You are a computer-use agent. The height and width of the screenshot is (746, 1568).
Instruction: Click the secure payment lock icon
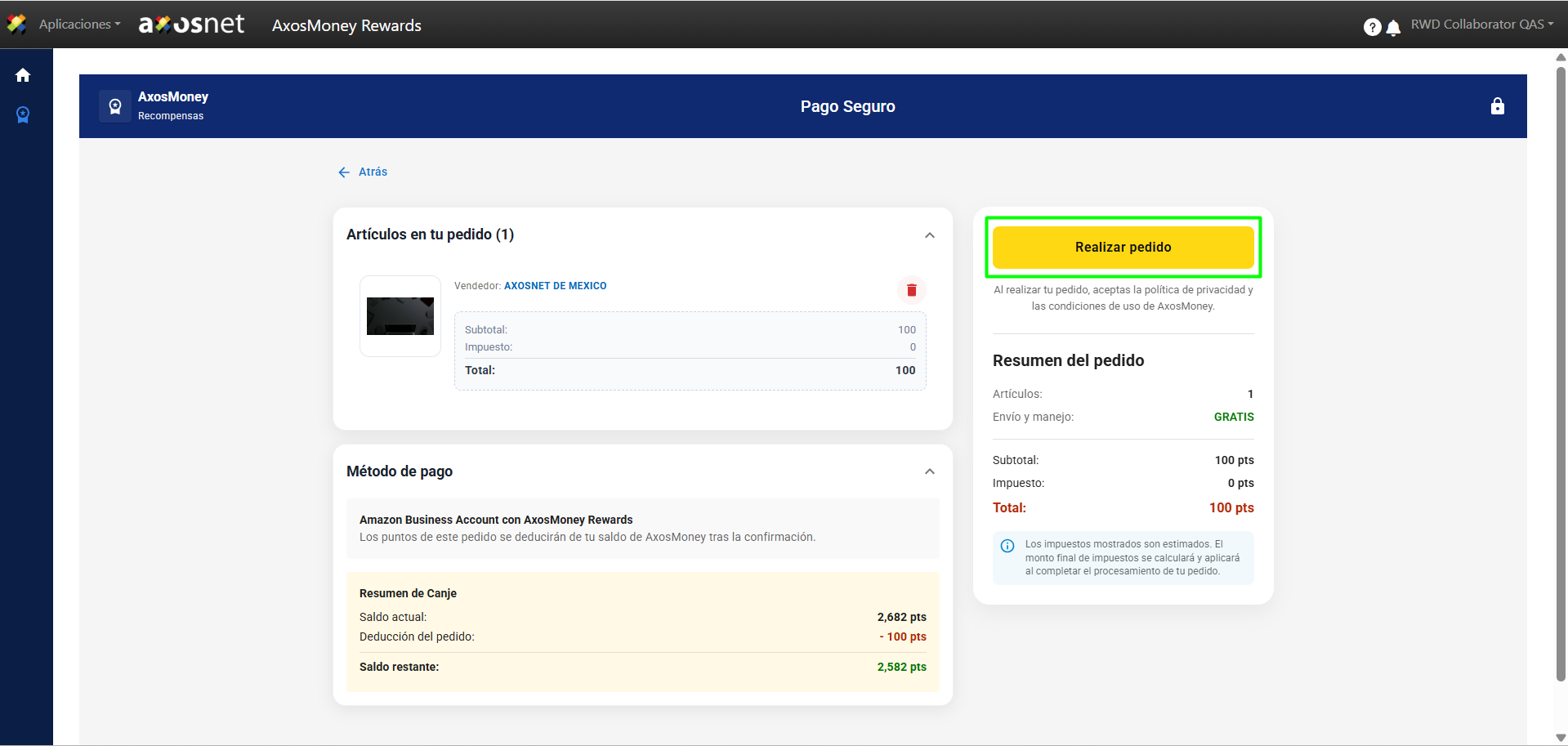tap(1497, 106)
